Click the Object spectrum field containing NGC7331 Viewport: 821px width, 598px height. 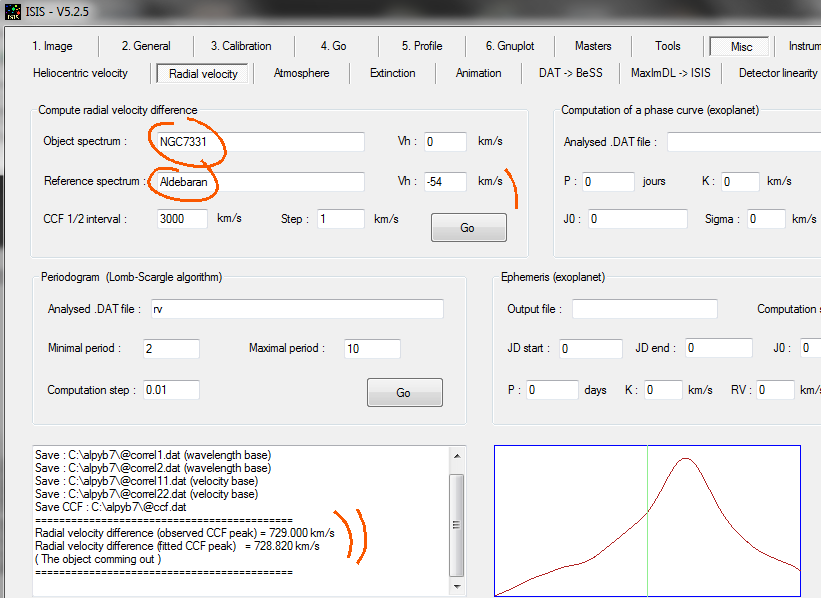260,142
